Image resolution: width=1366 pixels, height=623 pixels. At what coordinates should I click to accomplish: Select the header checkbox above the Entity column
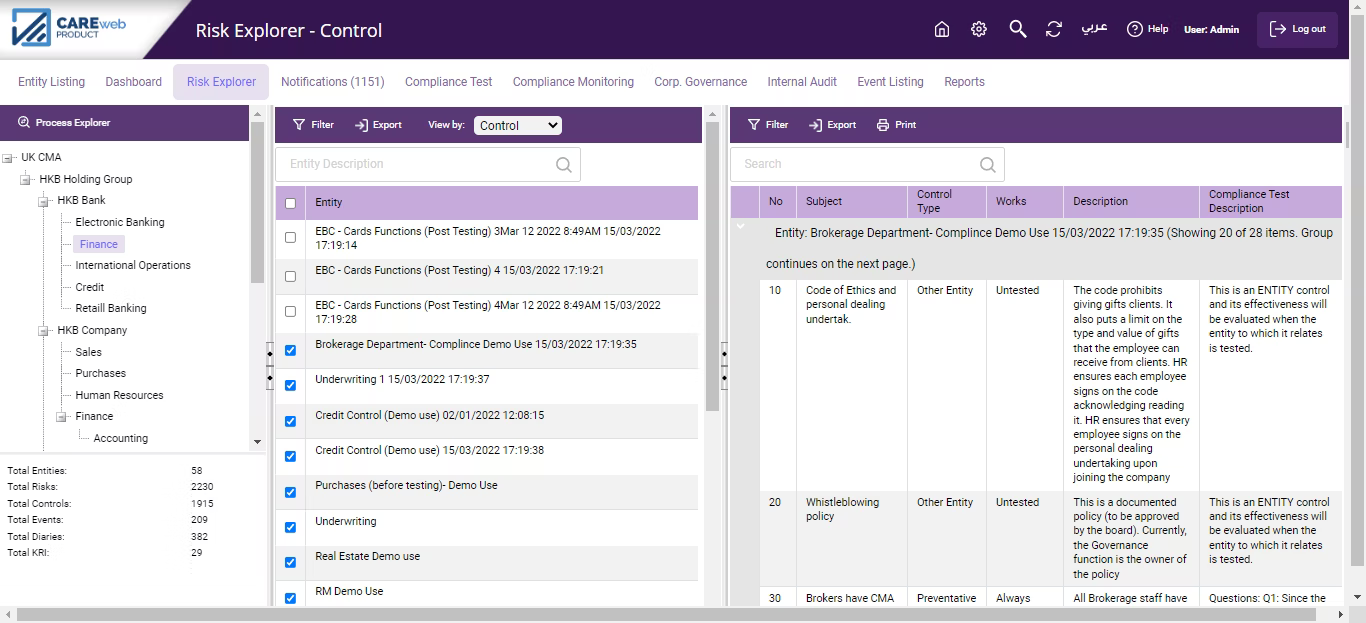click(291, 203)
